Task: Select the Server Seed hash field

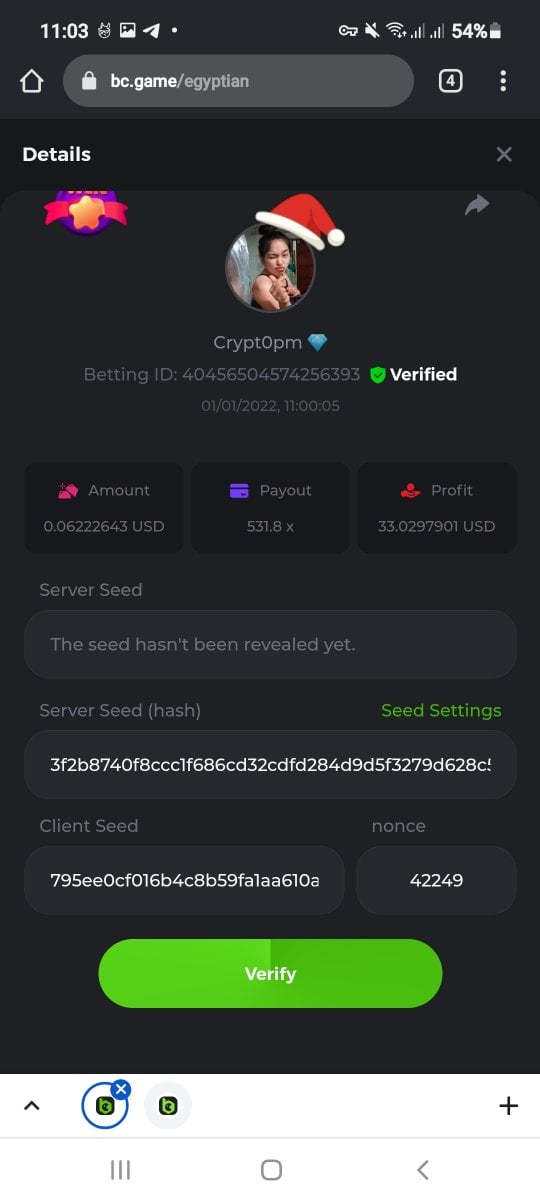Action: tap(270, 764)
